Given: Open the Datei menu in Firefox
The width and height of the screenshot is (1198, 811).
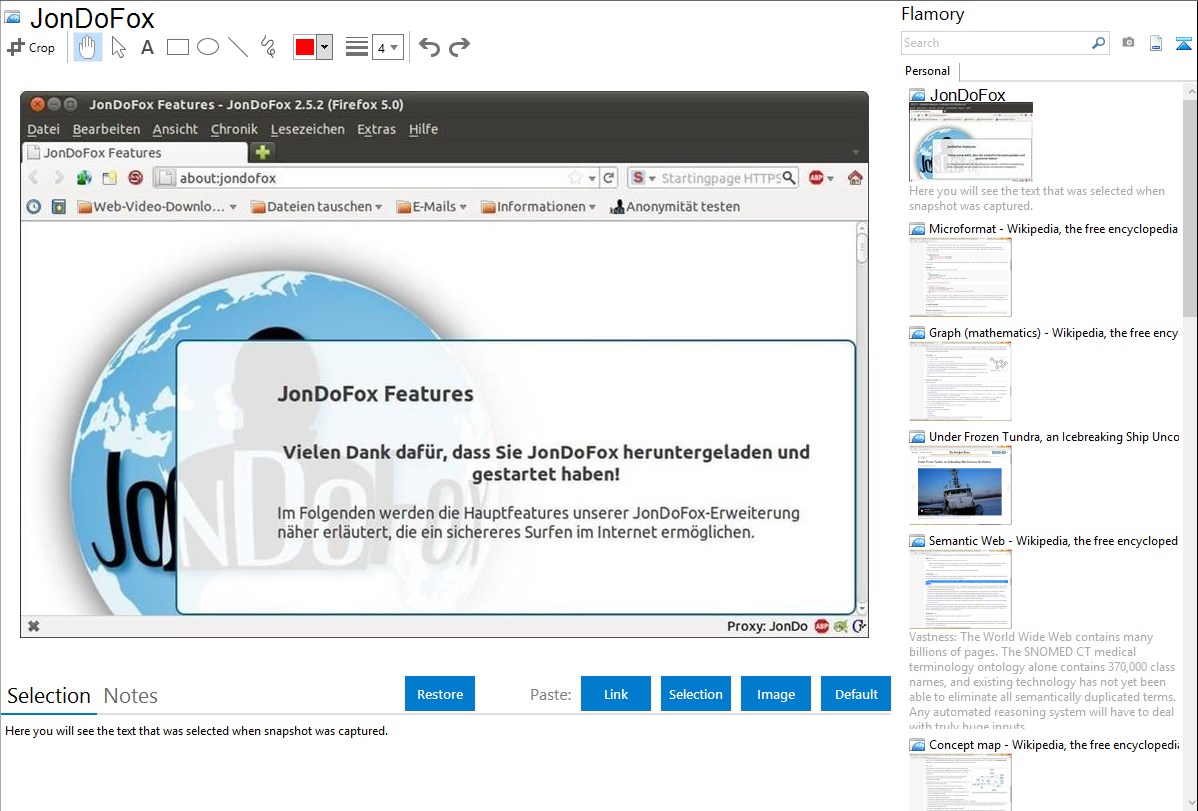Looking at the screenshot, I should click(x=44, y=129).
